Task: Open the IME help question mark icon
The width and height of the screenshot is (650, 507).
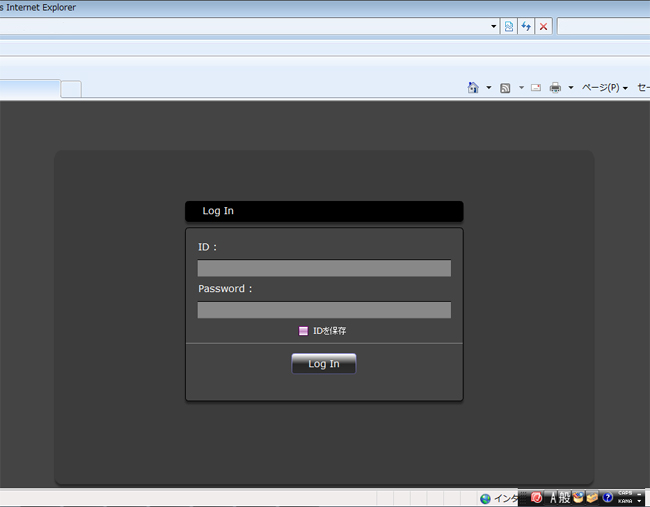Action: point(607,497)
